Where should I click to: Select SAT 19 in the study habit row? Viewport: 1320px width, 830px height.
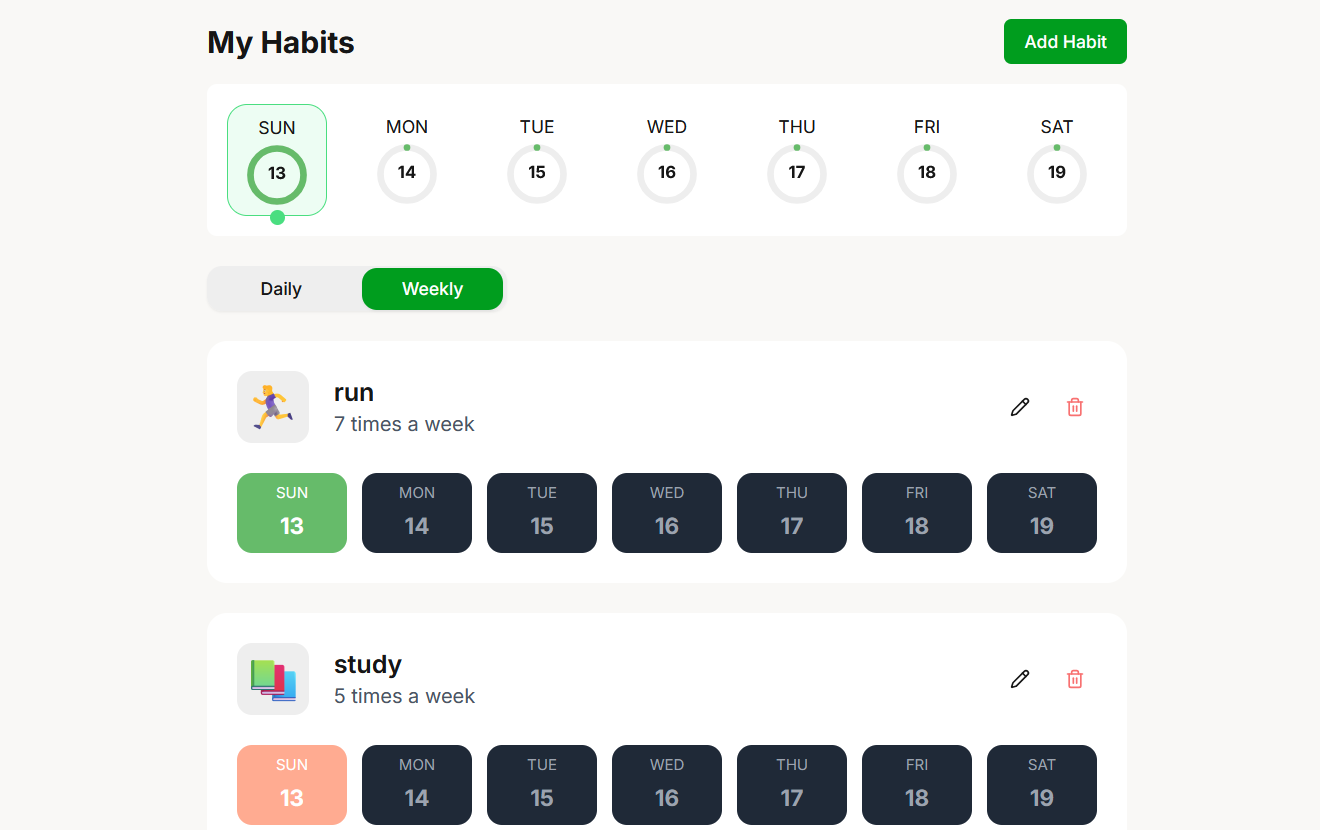[1041, 785]
